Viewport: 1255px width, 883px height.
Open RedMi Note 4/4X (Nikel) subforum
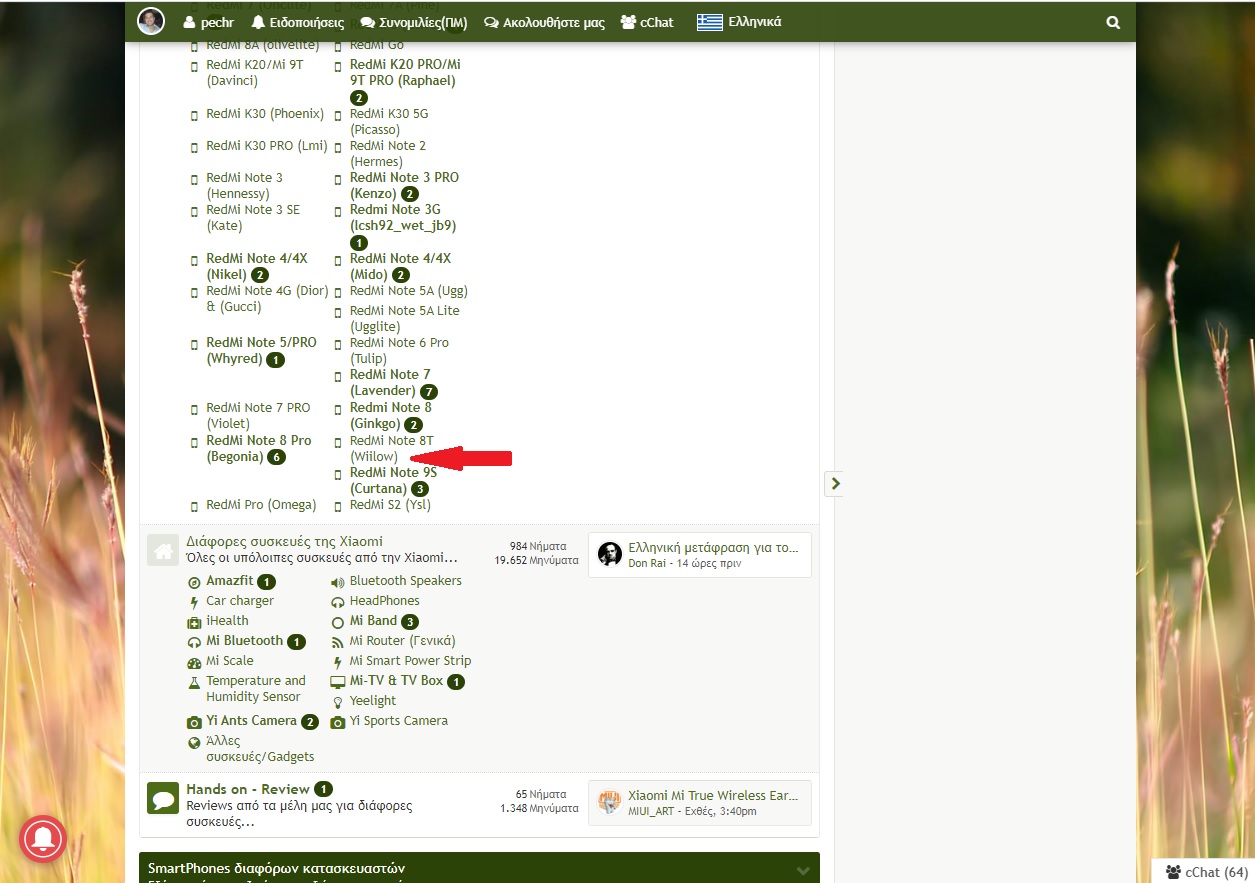click(x=256, y=266)
